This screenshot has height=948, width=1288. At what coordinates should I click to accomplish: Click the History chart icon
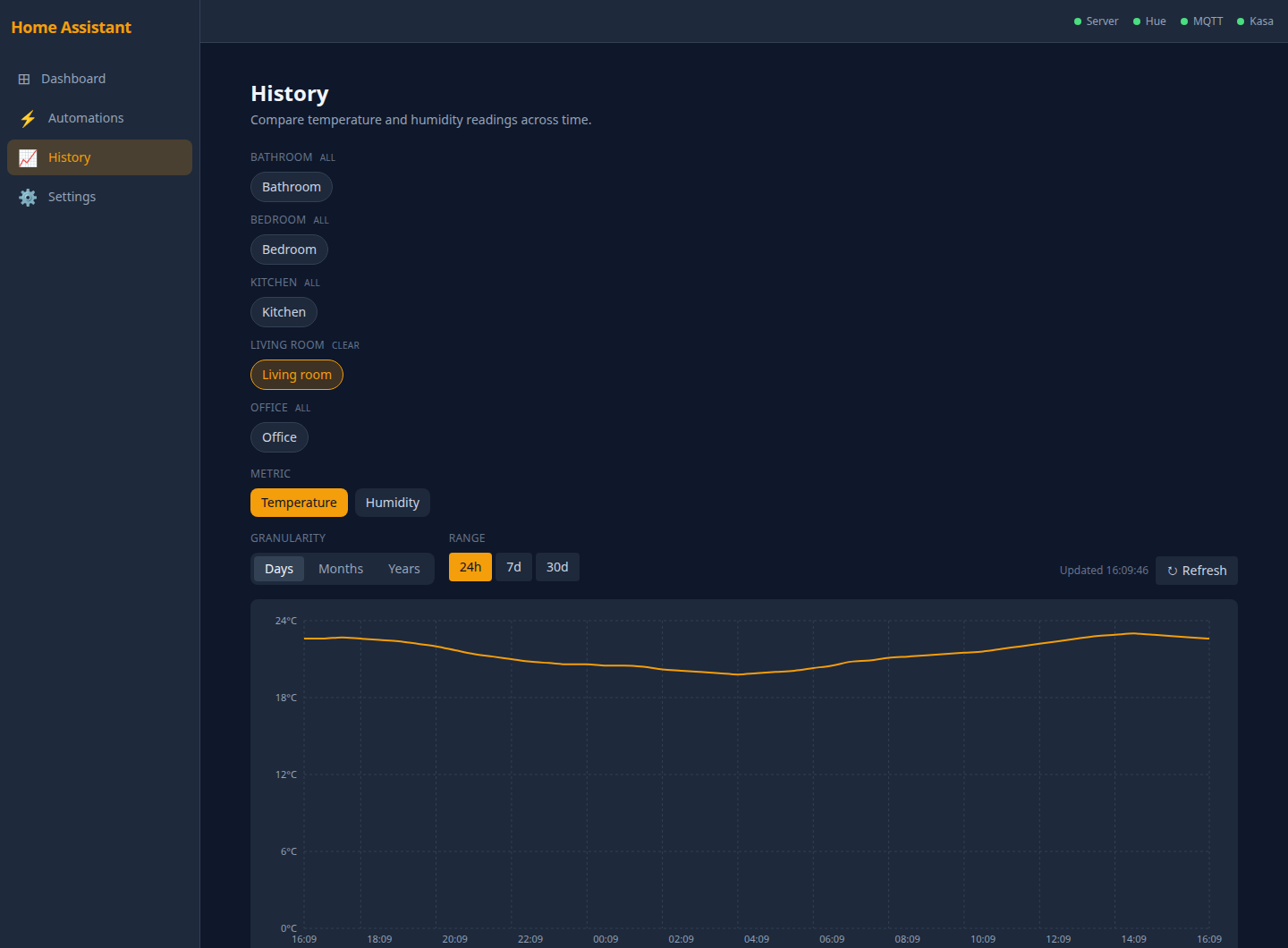[28, 157]
